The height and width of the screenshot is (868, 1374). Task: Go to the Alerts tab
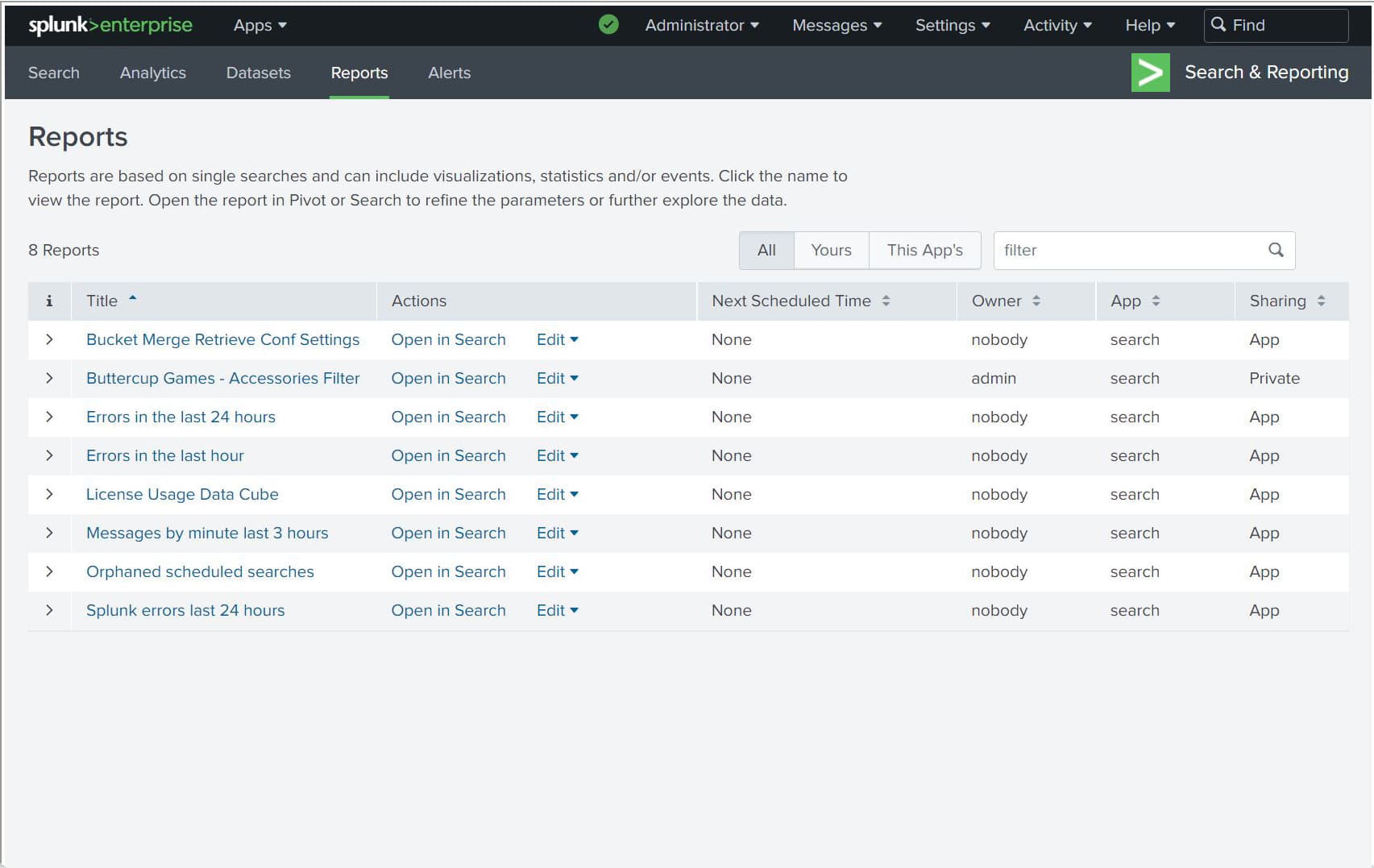coord(450,73)
